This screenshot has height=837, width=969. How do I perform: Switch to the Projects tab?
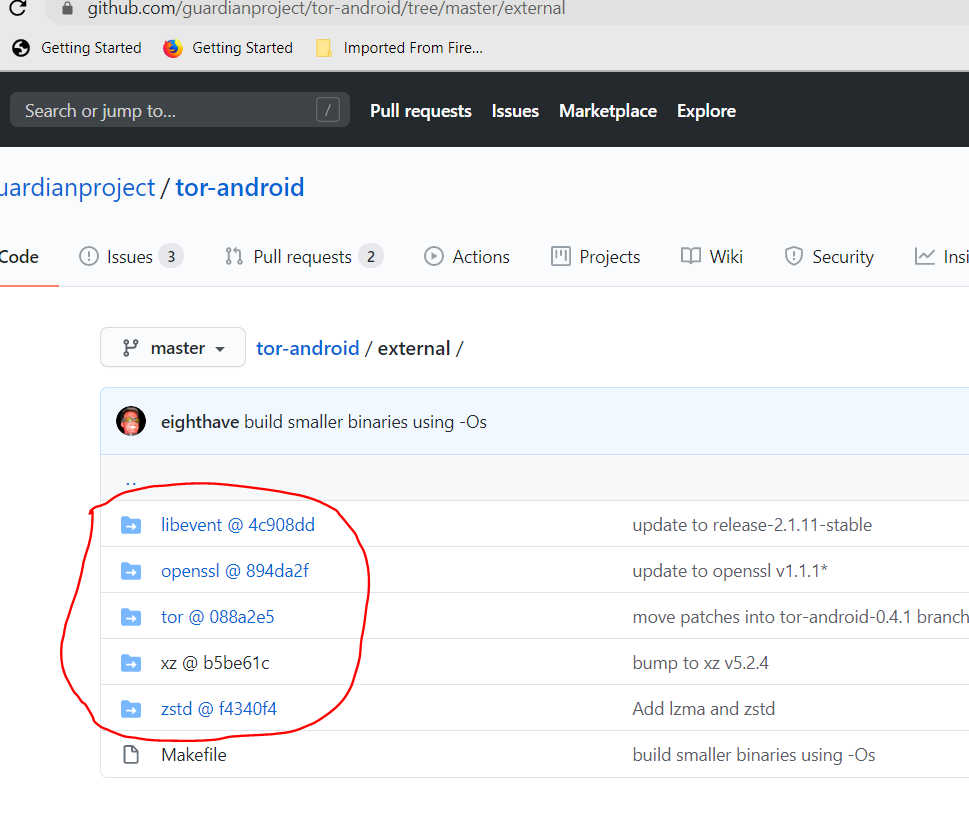tap(596, 257)
